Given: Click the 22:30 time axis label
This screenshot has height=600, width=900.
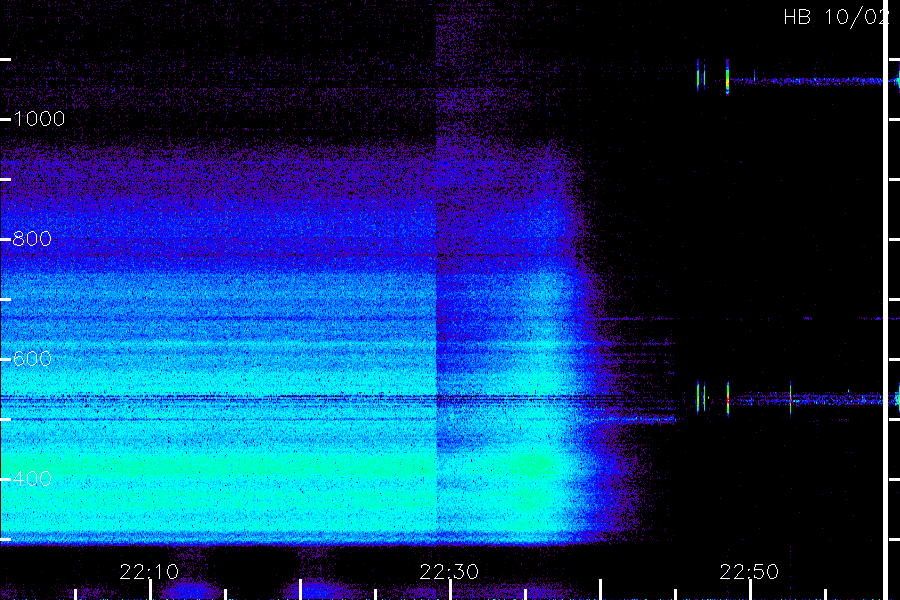Looking at the screenshot, I should pyautogui.click(x=449, y=572).
